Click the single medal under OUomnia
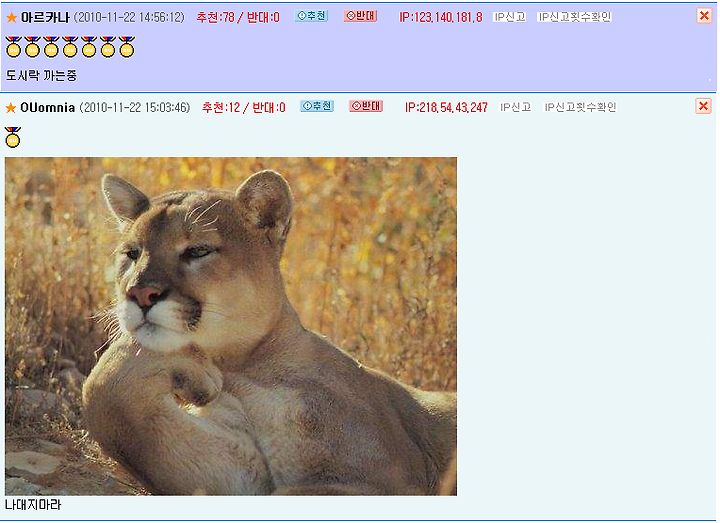720x523 pixels. (13, 137)
